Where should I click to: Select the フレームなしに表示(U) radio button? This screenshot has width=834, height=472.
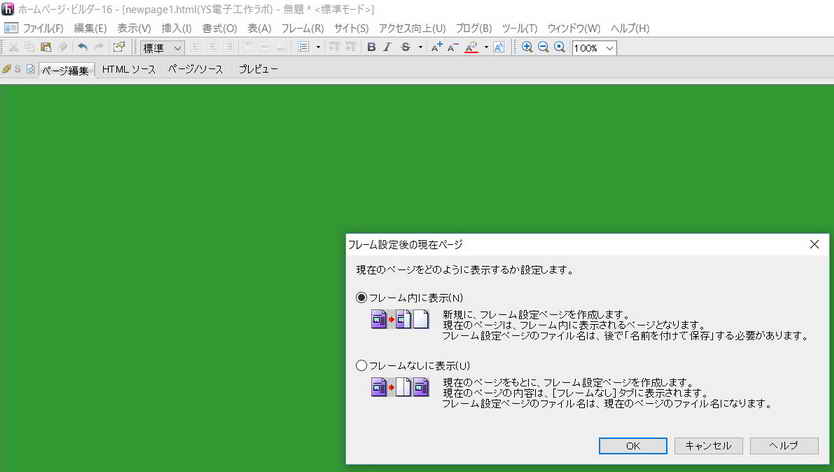coord(362,366)
